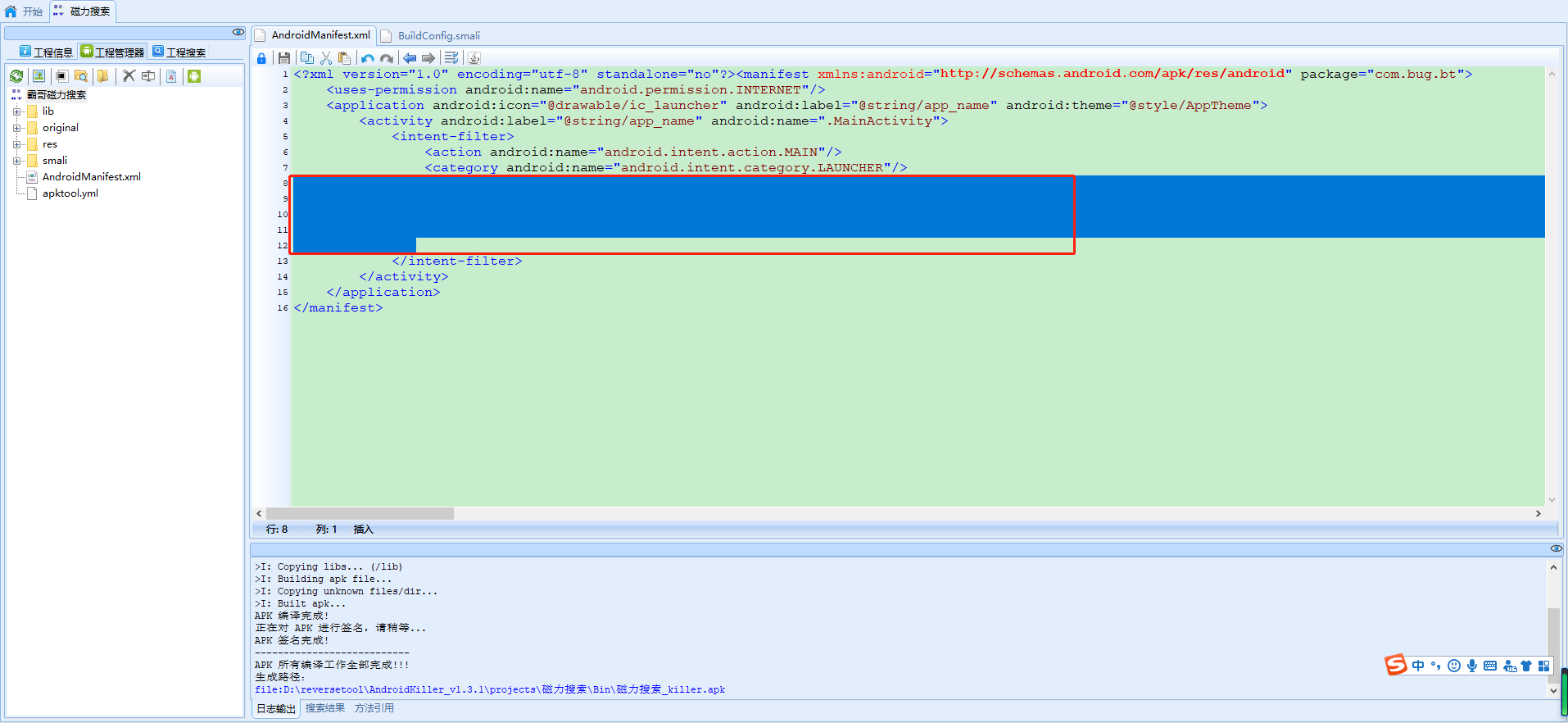Select AndroidManifest.xml in the project tree

92,177
